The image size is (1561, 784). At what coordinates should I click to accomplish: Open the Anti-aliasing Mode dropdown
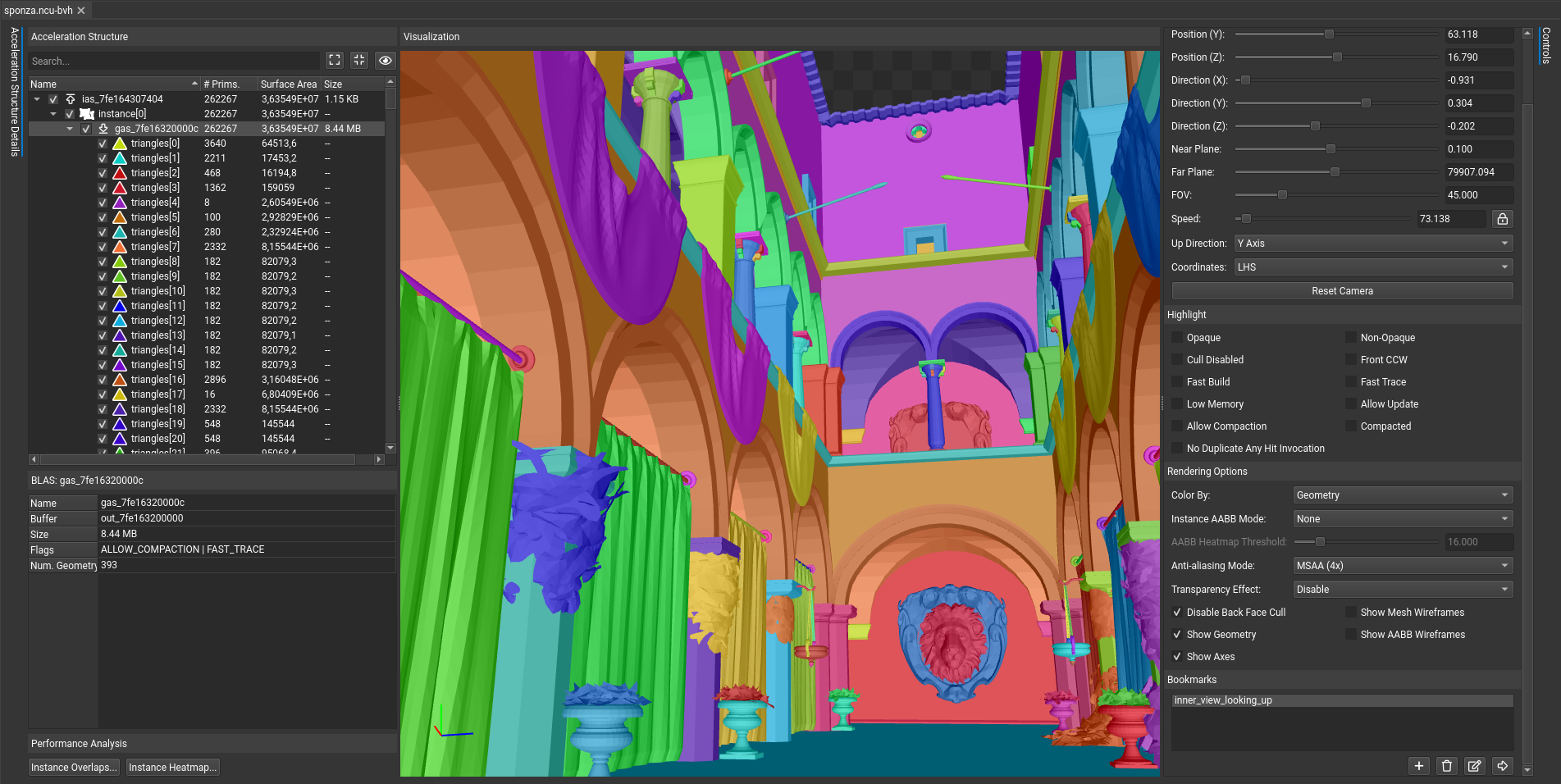pos(1402,566)
